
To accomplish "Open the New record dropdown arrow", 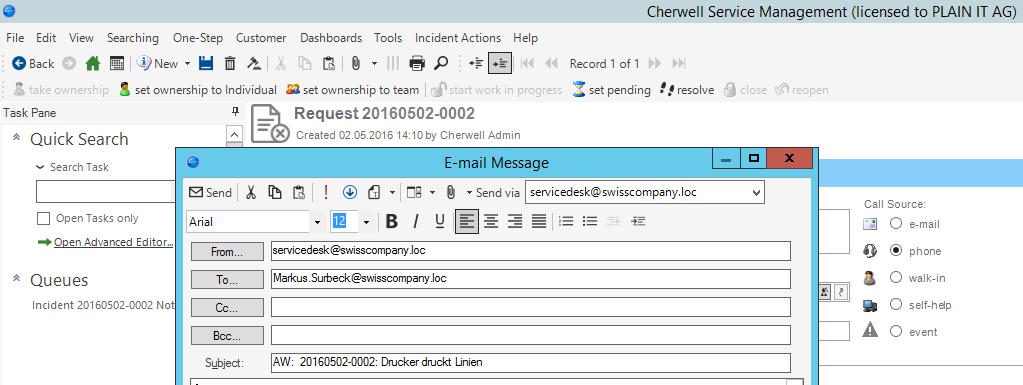I will click(x=187, y=64).
